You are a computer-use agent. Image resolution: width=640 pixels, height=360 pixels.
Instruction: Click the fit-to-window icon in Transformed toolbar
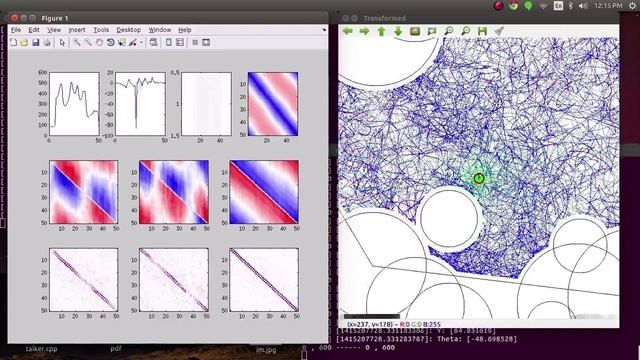coord(432,31)
